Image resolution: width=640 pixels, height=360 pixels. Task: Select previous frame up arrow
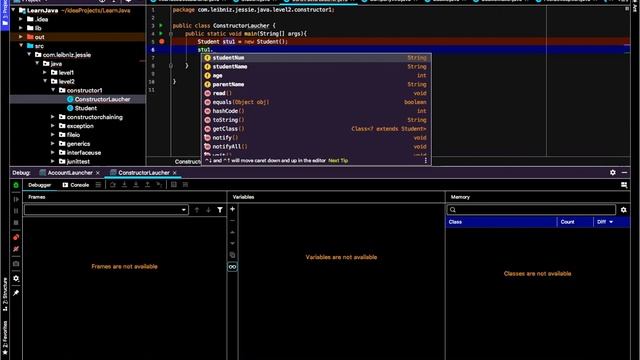[197, 210]
